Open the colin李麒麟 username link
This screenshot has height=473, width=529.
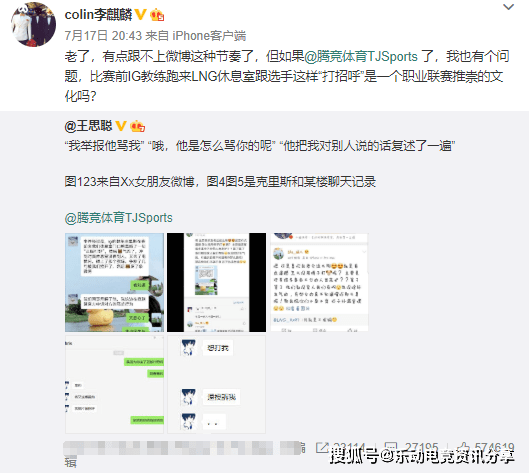tap(98, 15)
